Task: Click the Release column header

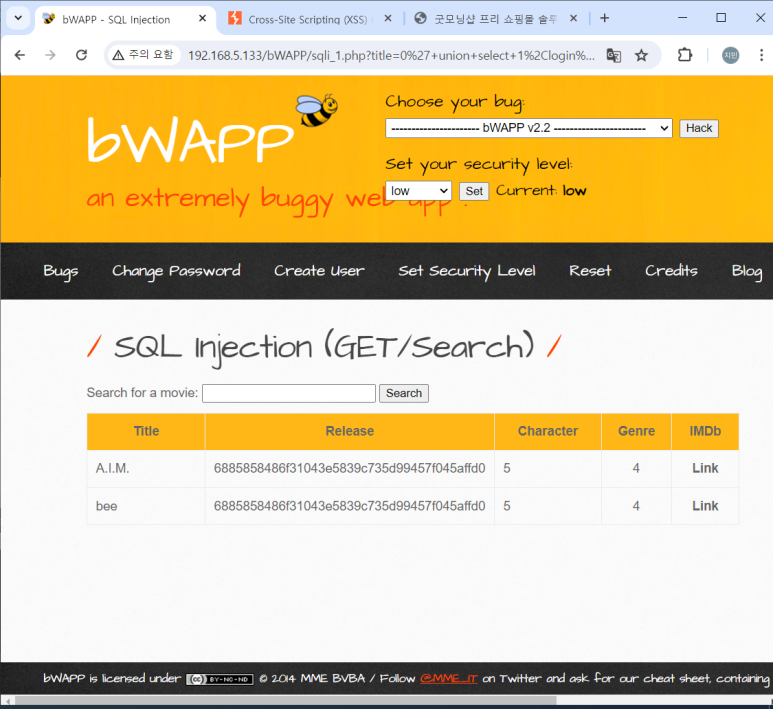Action: click(x=350, y=431)
